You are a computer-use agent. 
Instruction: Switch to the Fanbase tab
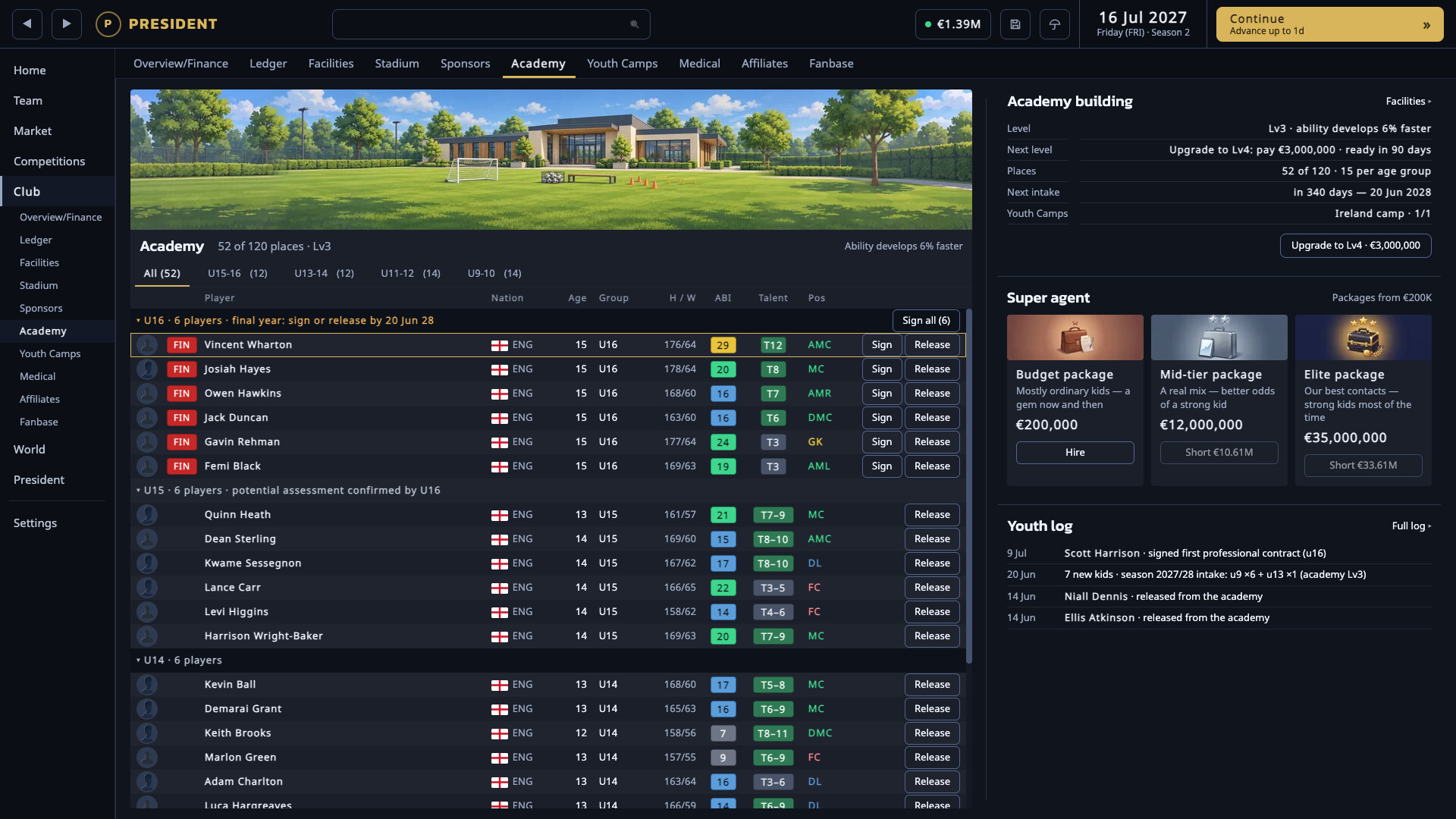[x=831, y=64]
